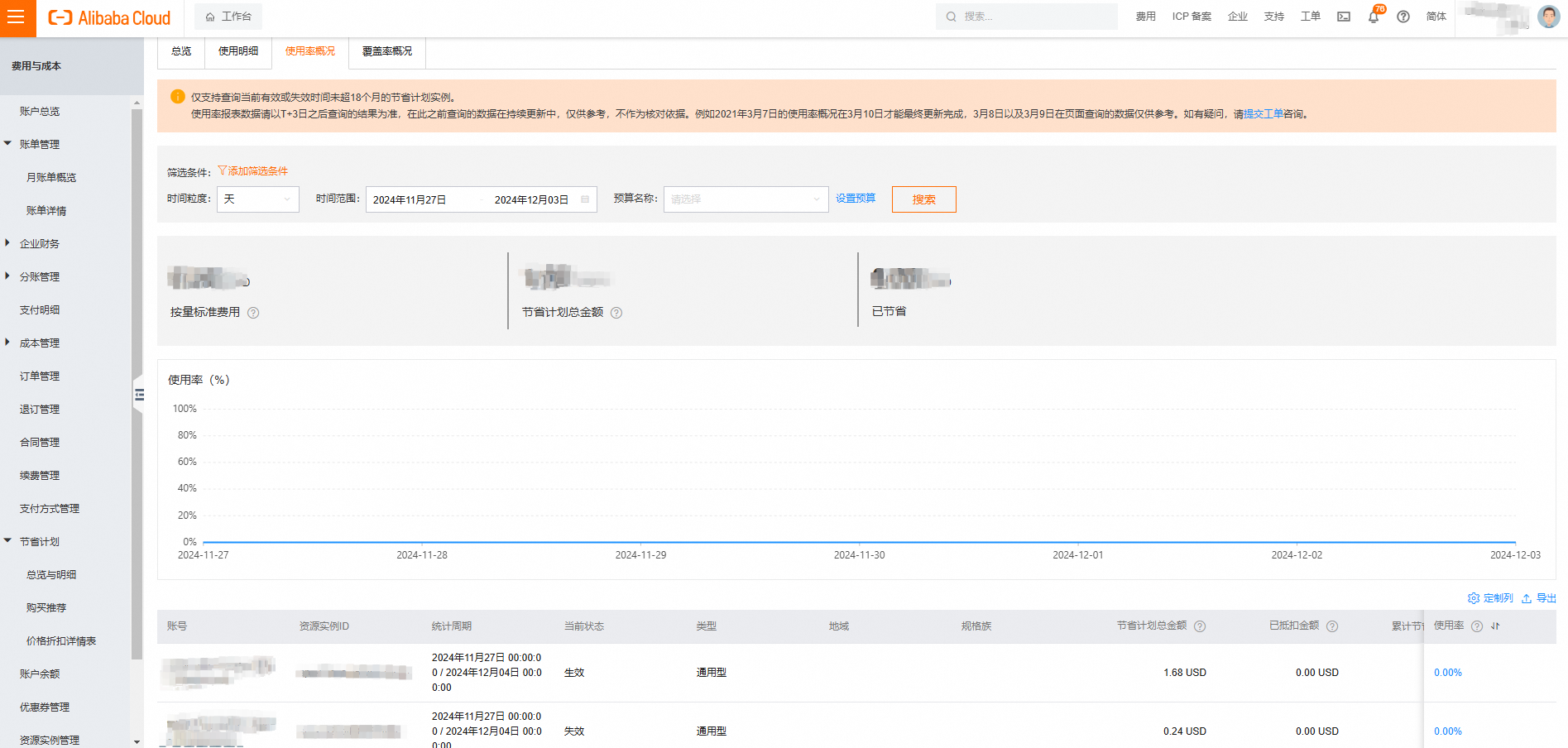The image size is (1568, 748).
Task: Collapse 节省计划 in the sidebar
Action: pyautogui.click(x=7, y=541)
